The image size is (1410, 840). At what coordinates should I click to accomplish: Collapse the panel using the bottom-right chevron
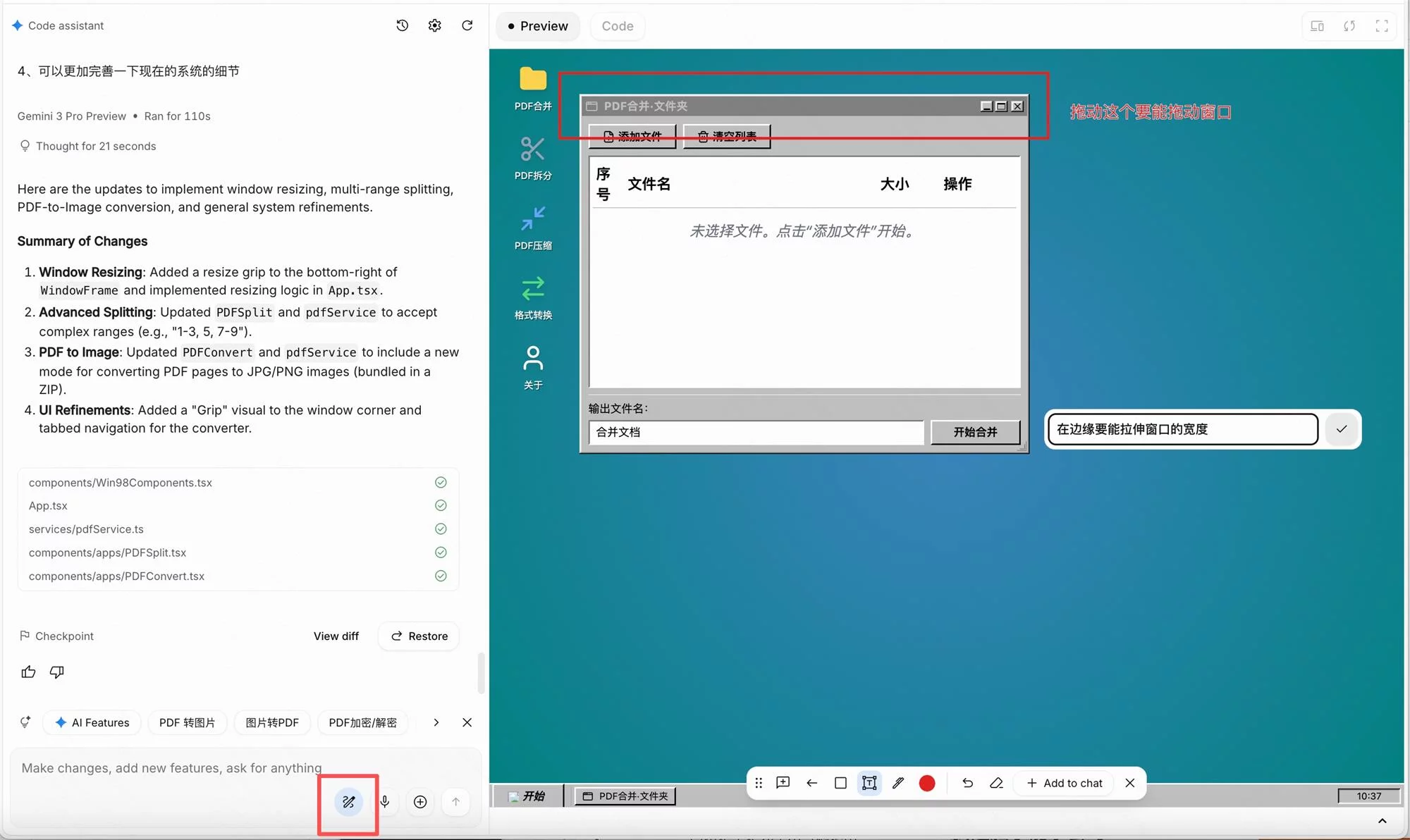[x=1382, y=820]
